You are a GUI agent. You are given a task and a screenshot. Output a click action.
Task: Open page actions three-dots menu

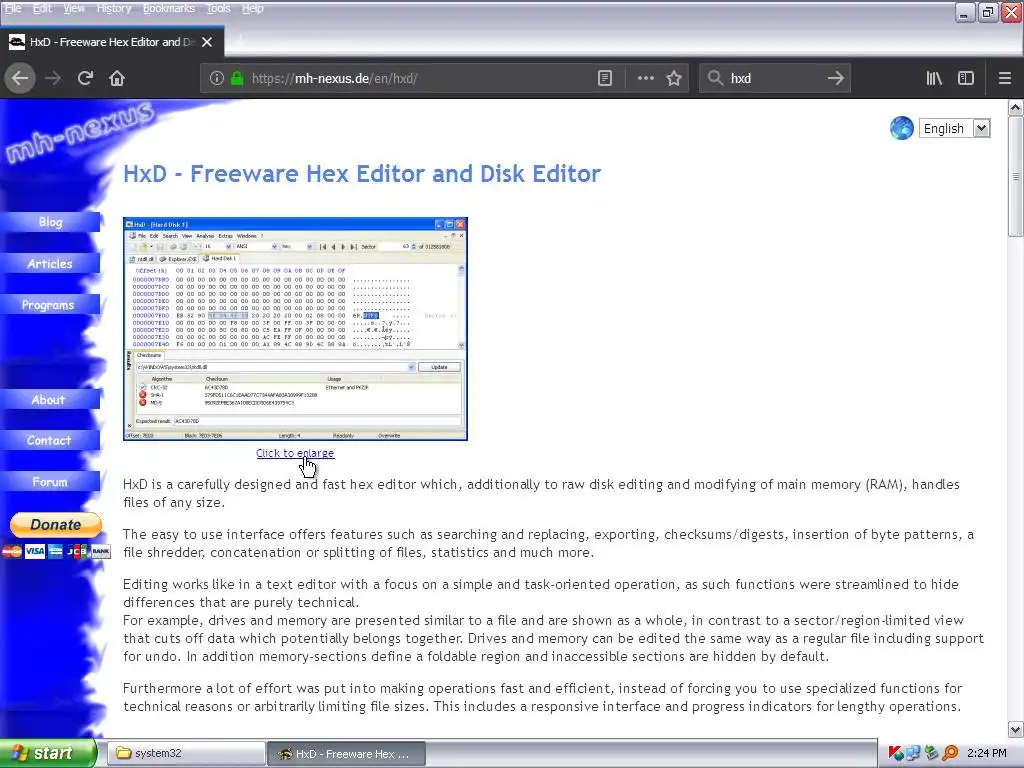645,78
